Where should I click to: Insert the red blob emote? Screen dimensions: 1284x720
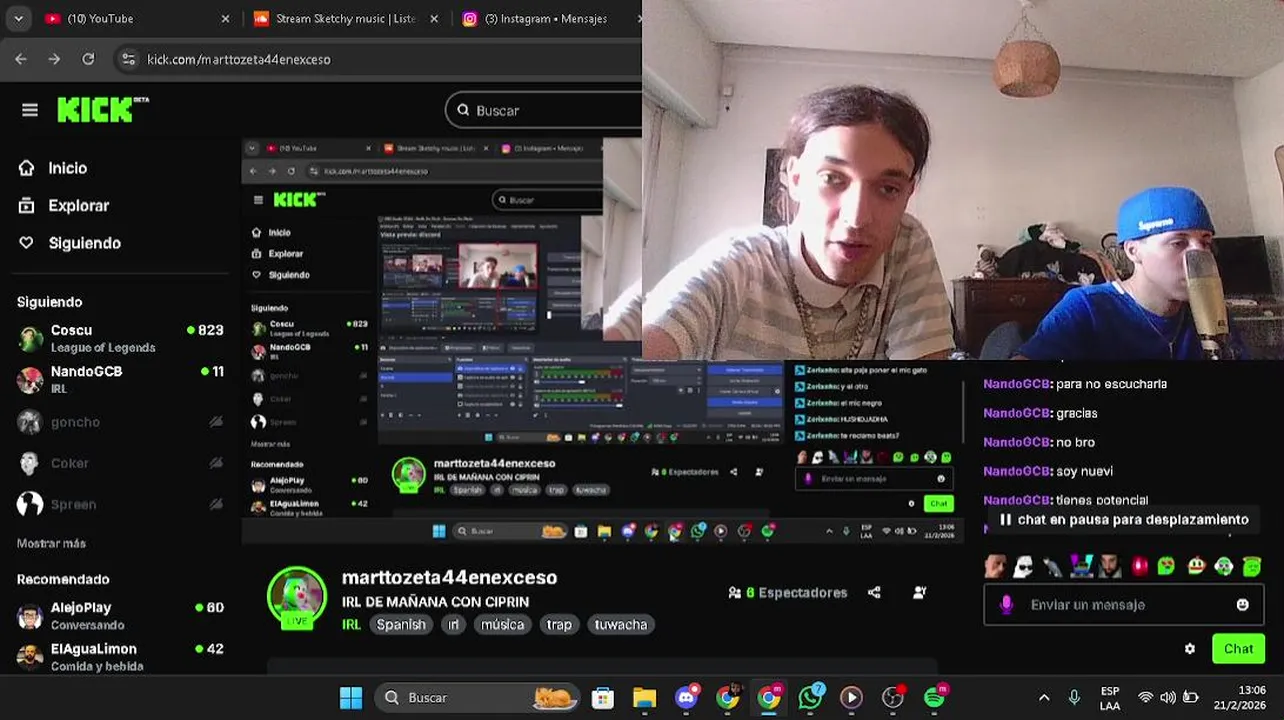[x=1139, y=567]
